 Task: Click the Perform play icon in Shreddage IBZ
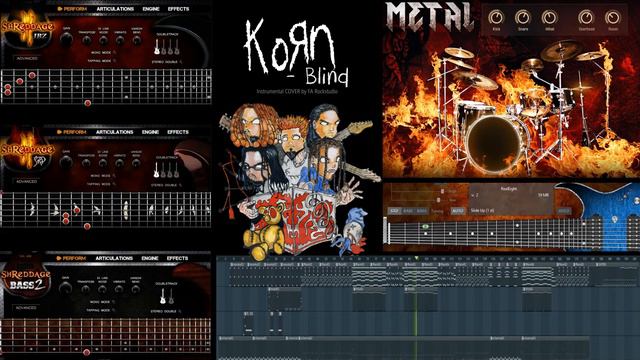coord(60,9)
